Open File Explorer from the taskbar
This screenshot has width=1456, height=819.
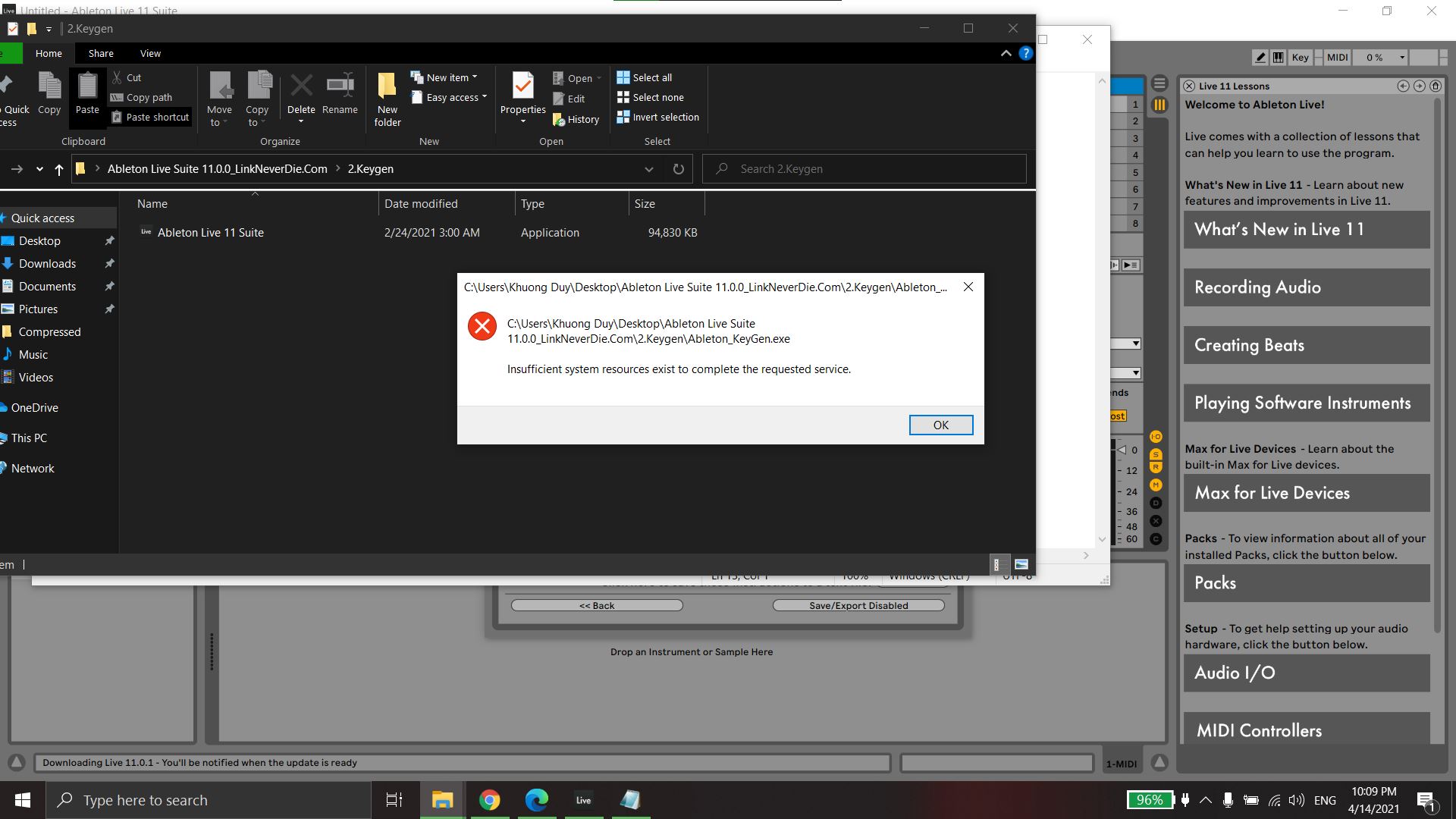tap(442, 800)
